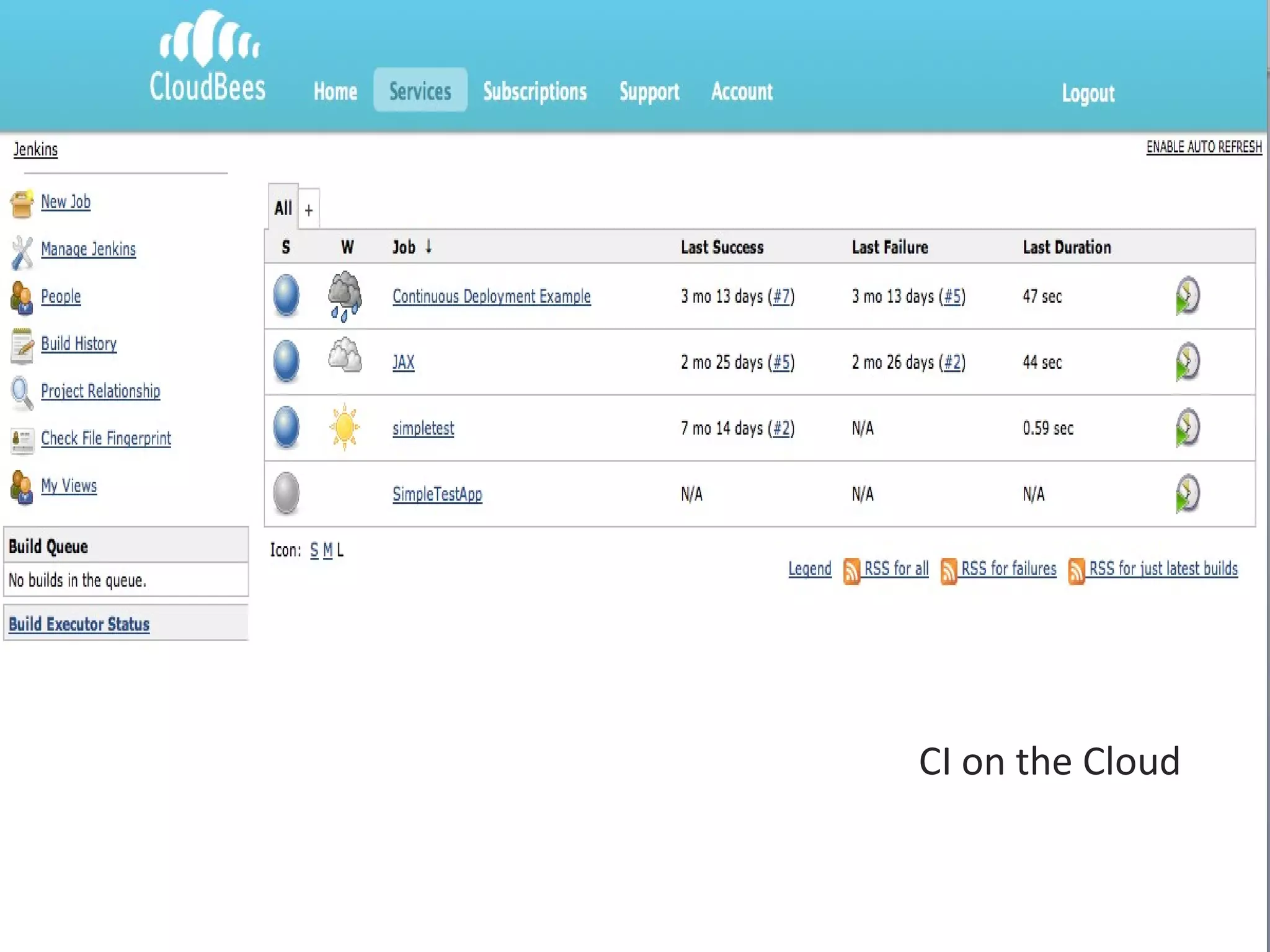
Task: Open the Check File Fingerprint link
Action: [x=106, y=439]
